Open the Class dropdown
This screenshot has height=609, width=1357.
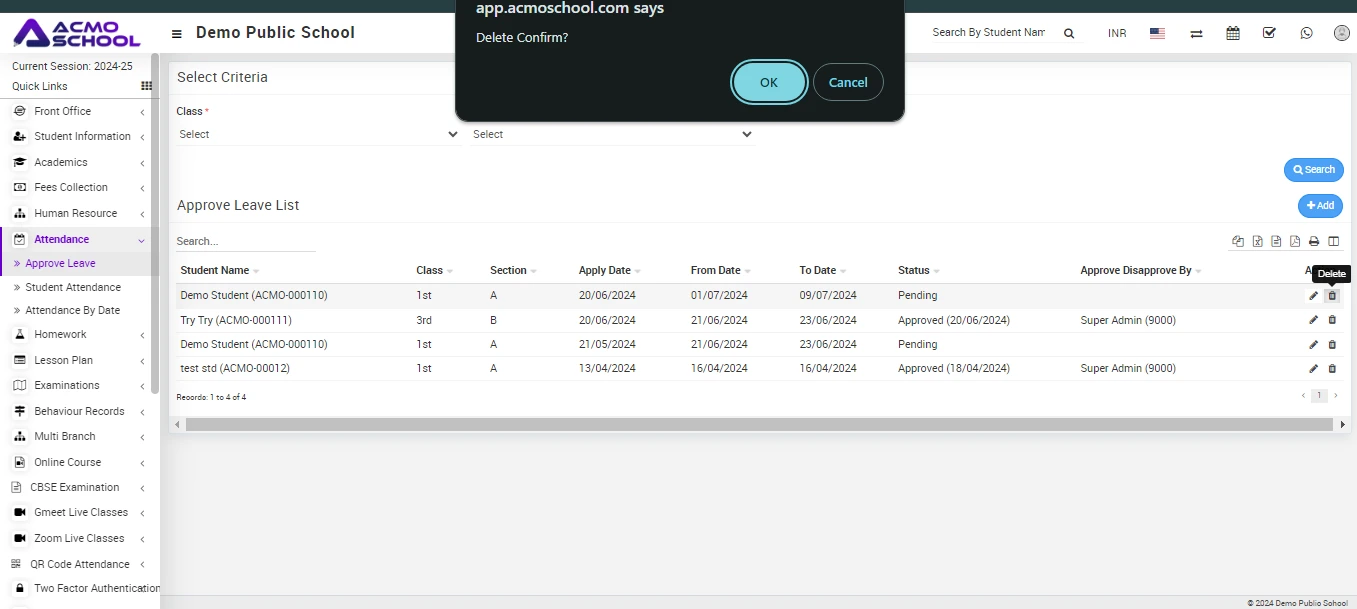point(317,134)
